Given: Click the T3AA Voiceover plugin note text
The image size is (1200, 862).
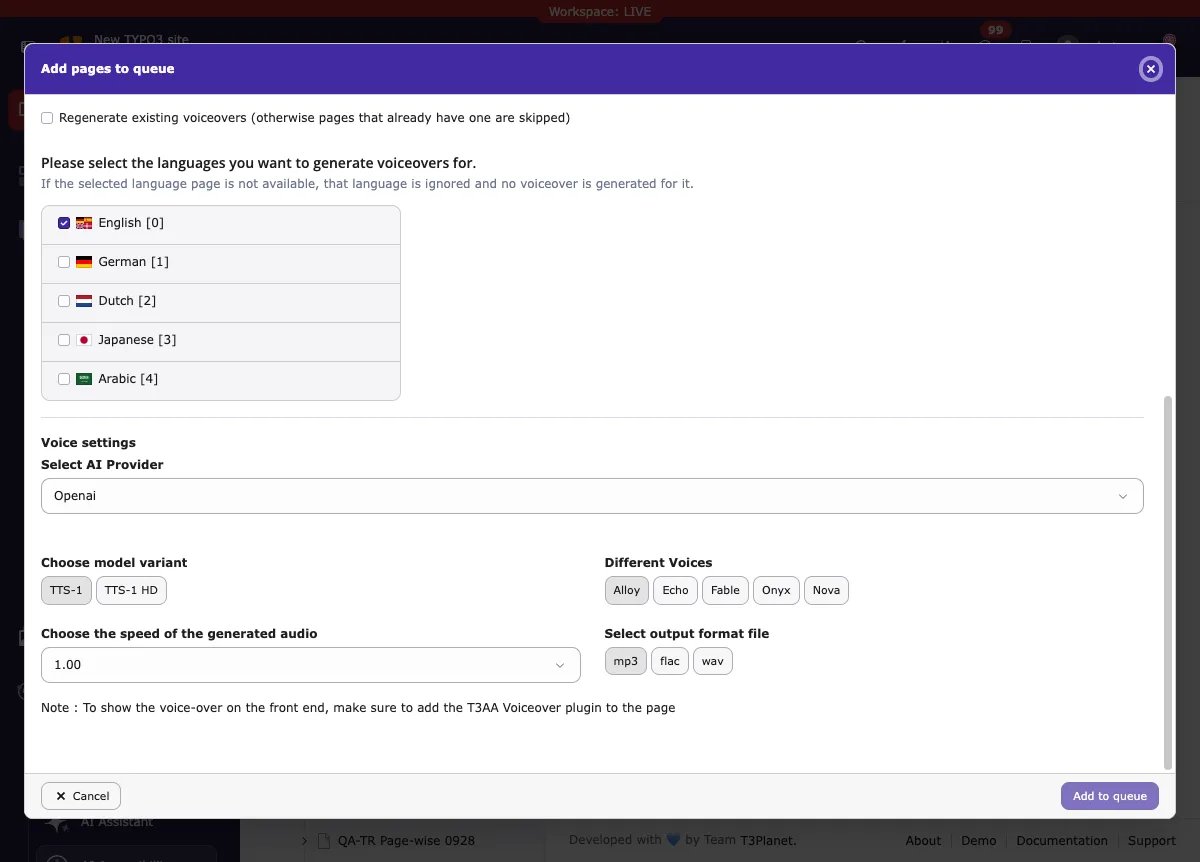Looking at the screenshot, I should [x=358, y=708].
